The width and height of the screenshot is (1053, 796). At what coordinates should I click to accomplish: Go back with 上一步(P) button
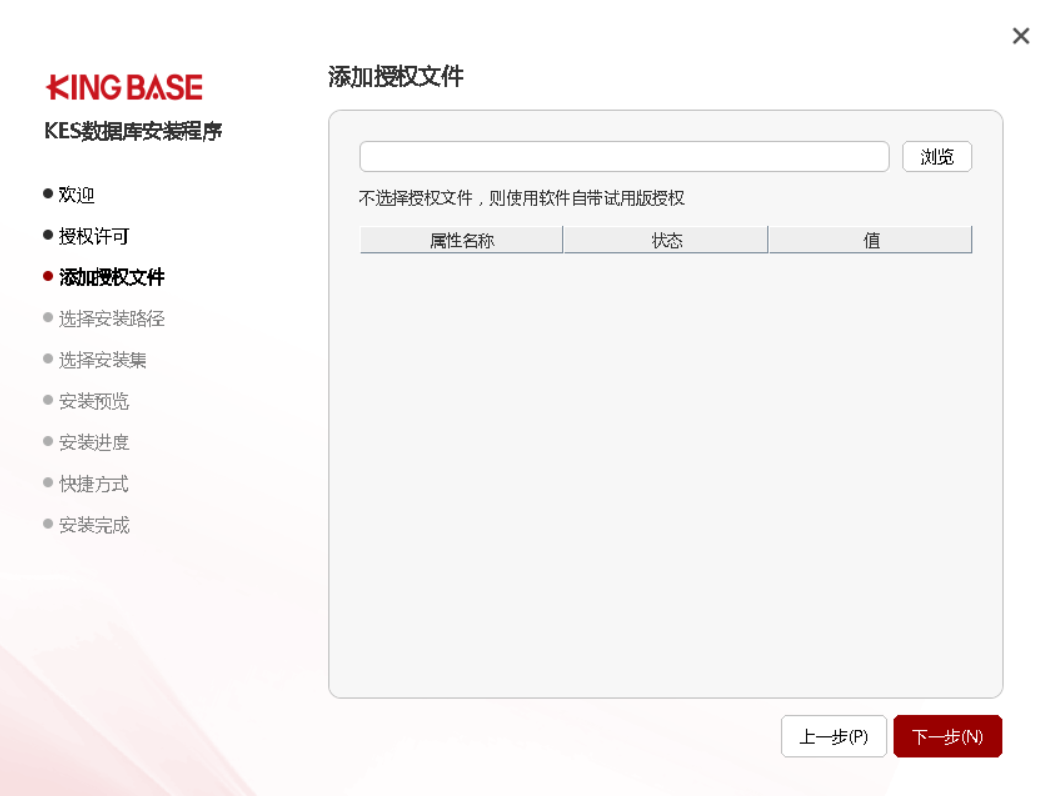pyautogui.click(x=833, y=737)
